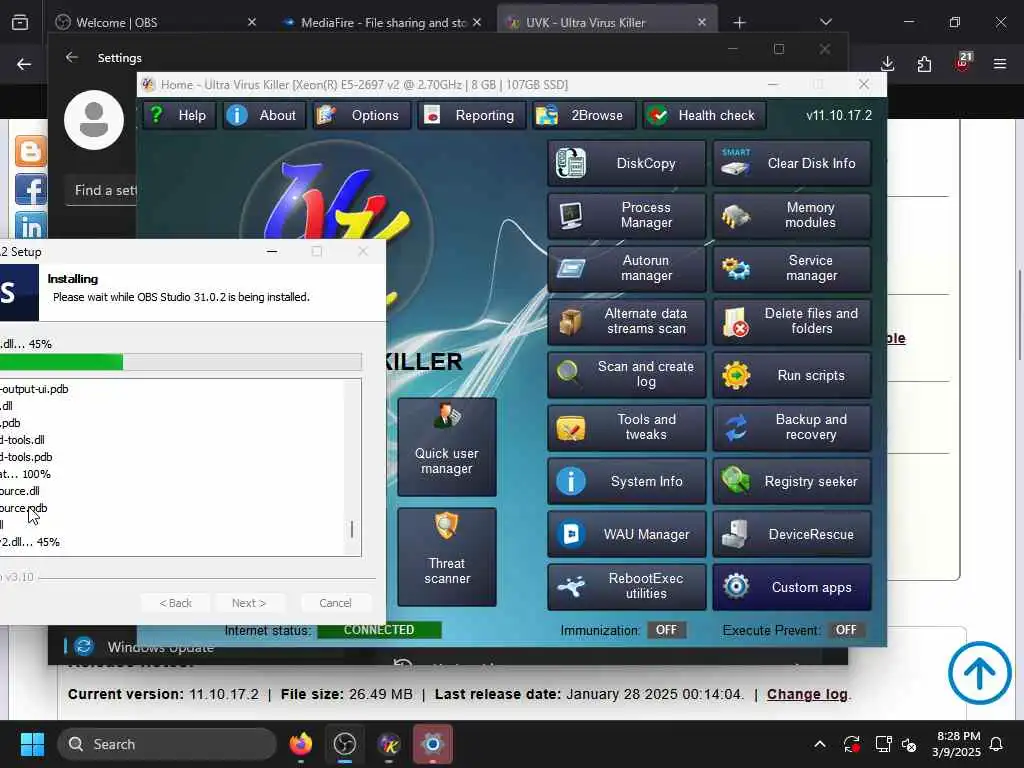This screenshot has width=1024, height=768.
Task: Open UVK Help menu
Action: [179, 116]
